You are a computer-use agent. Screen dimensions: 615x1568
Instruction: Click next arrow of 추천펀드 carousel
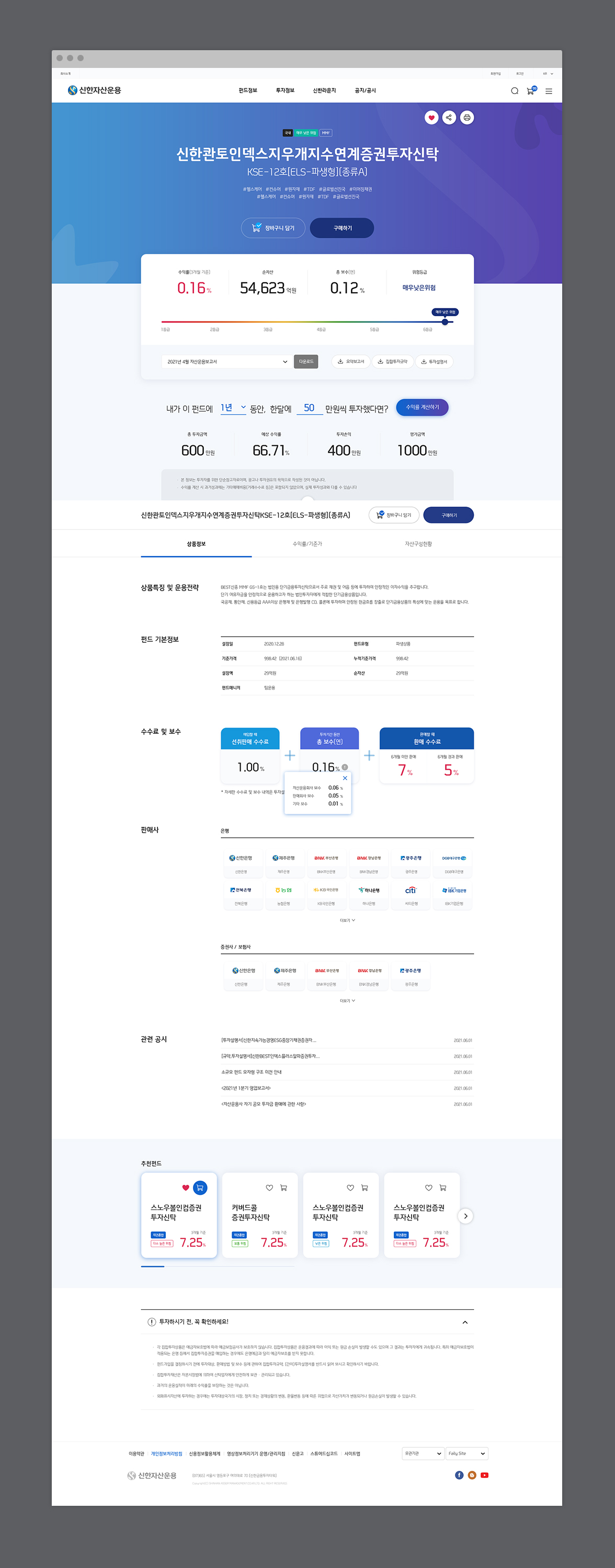coord(466,1216)
